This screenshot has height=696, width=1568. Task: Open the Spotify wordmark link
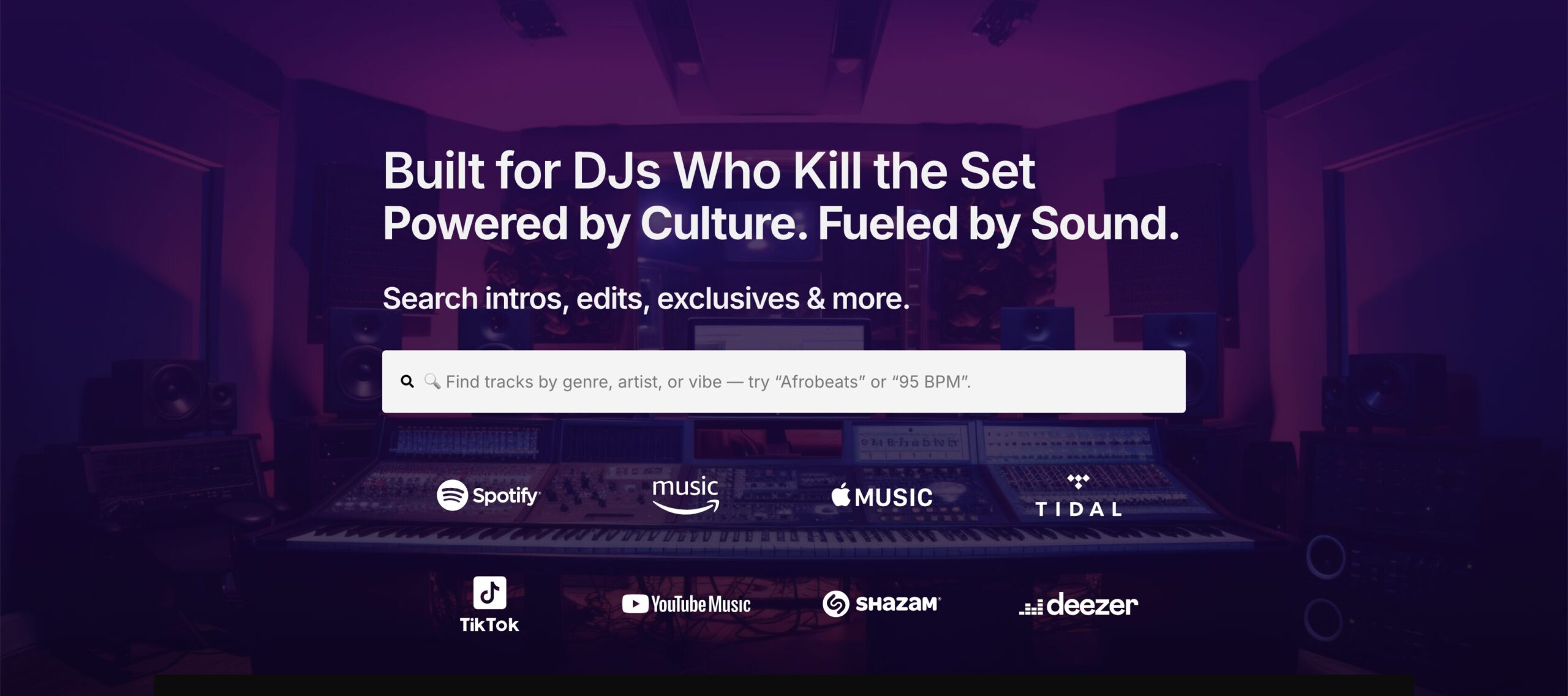[x=506, y=496]
